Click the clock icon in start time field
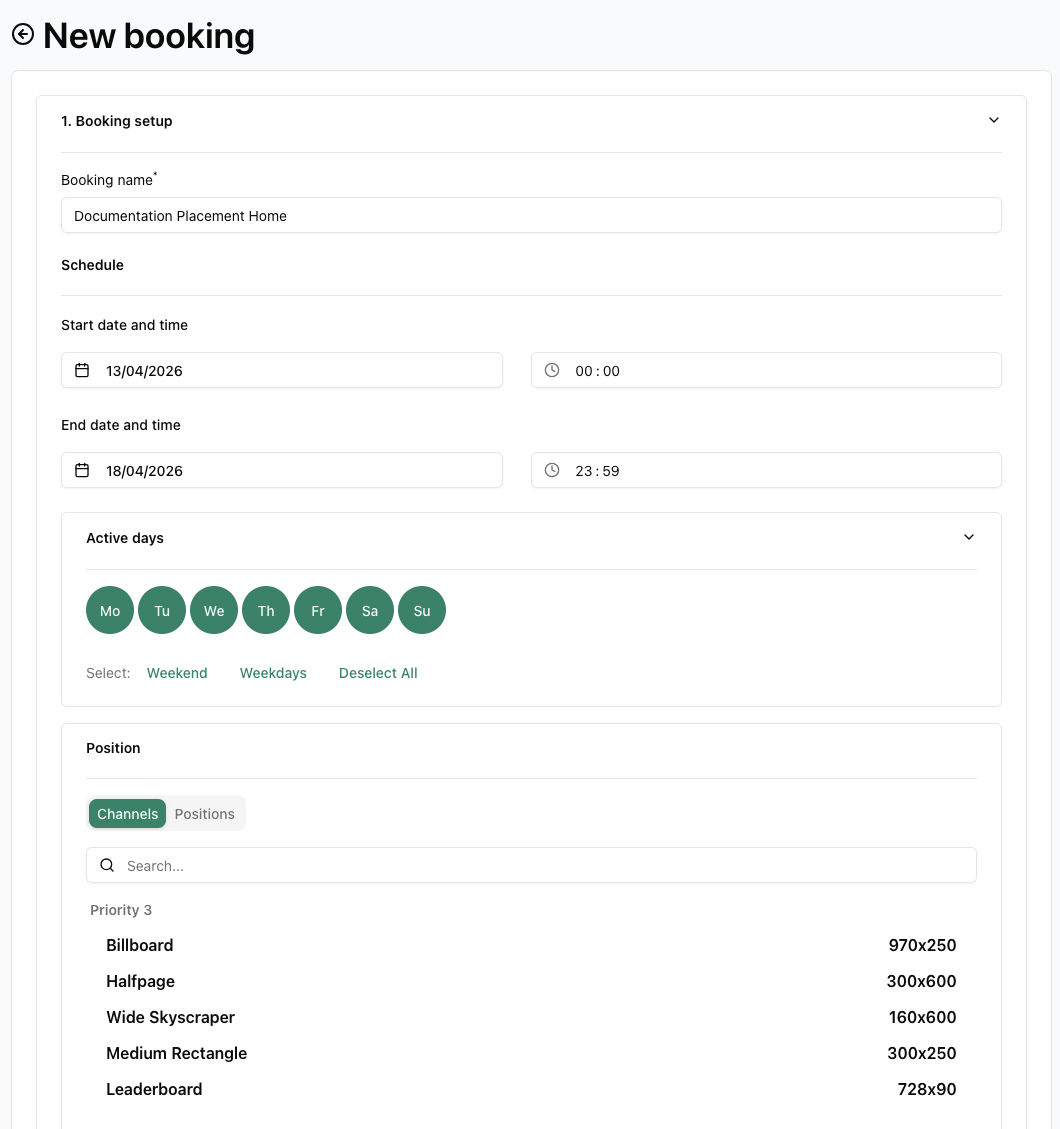 pyautogui.click(x=552, y=370)
